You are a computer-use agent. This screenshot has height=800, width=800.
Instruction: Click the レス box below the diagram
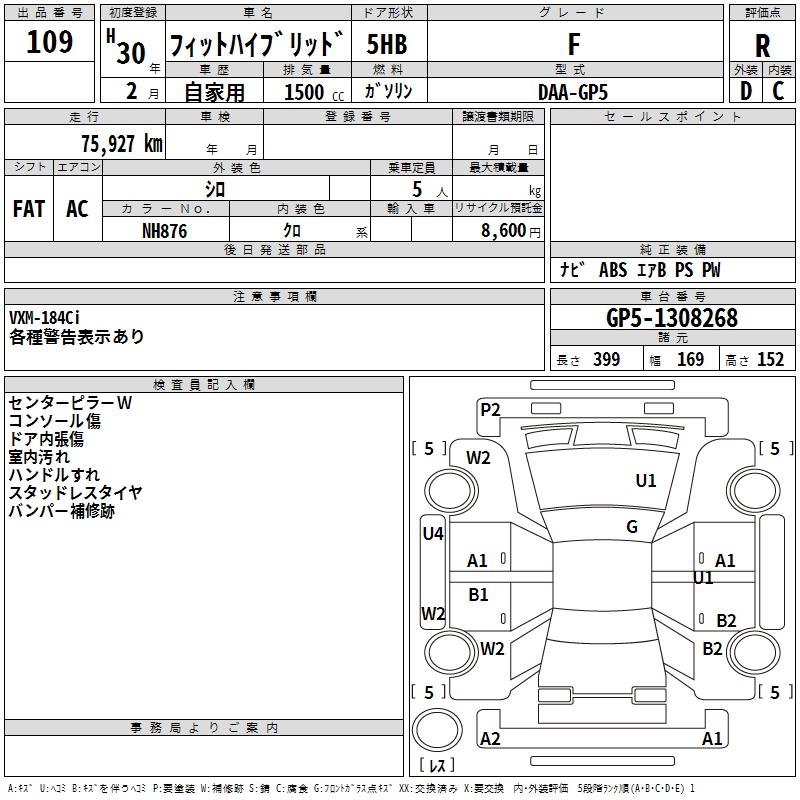point(436,766)
